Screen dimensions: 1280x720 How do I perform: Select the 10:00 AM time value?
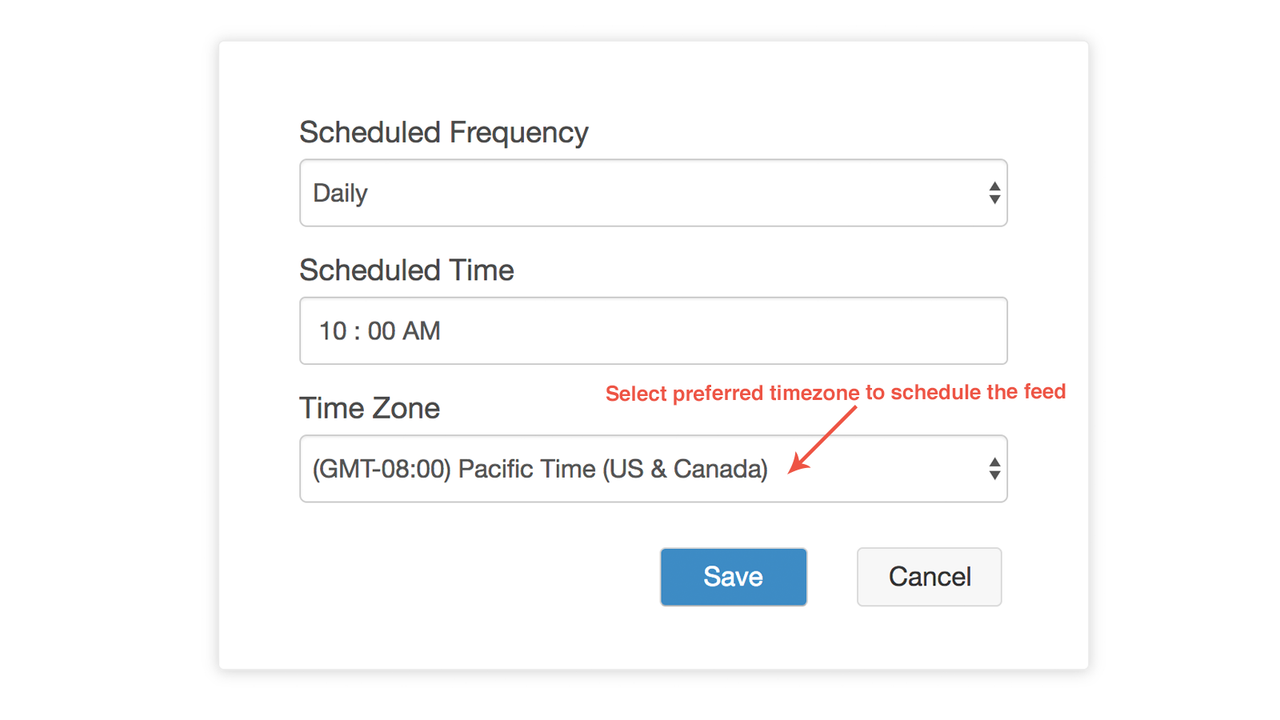[379, 330]
